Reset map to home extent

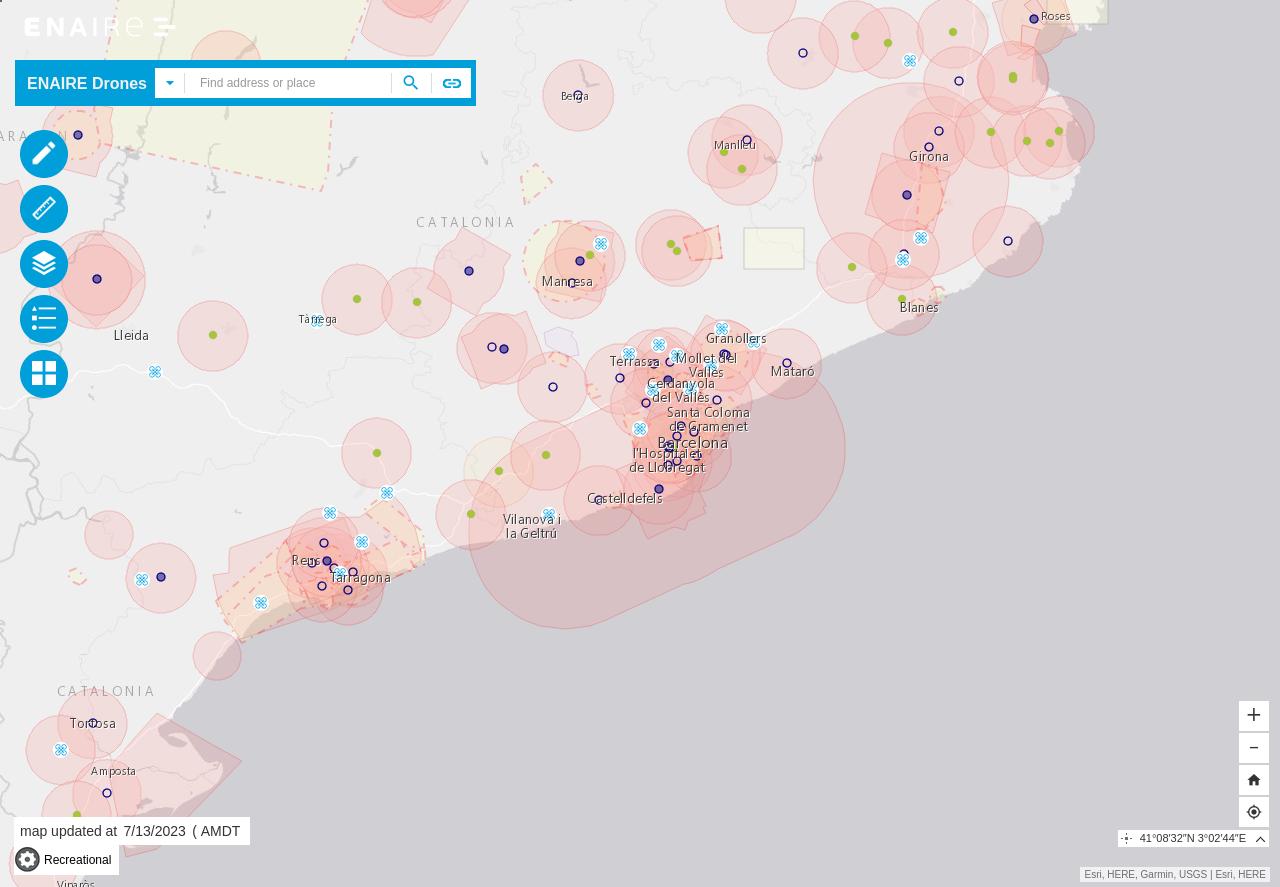(1254, 780)
